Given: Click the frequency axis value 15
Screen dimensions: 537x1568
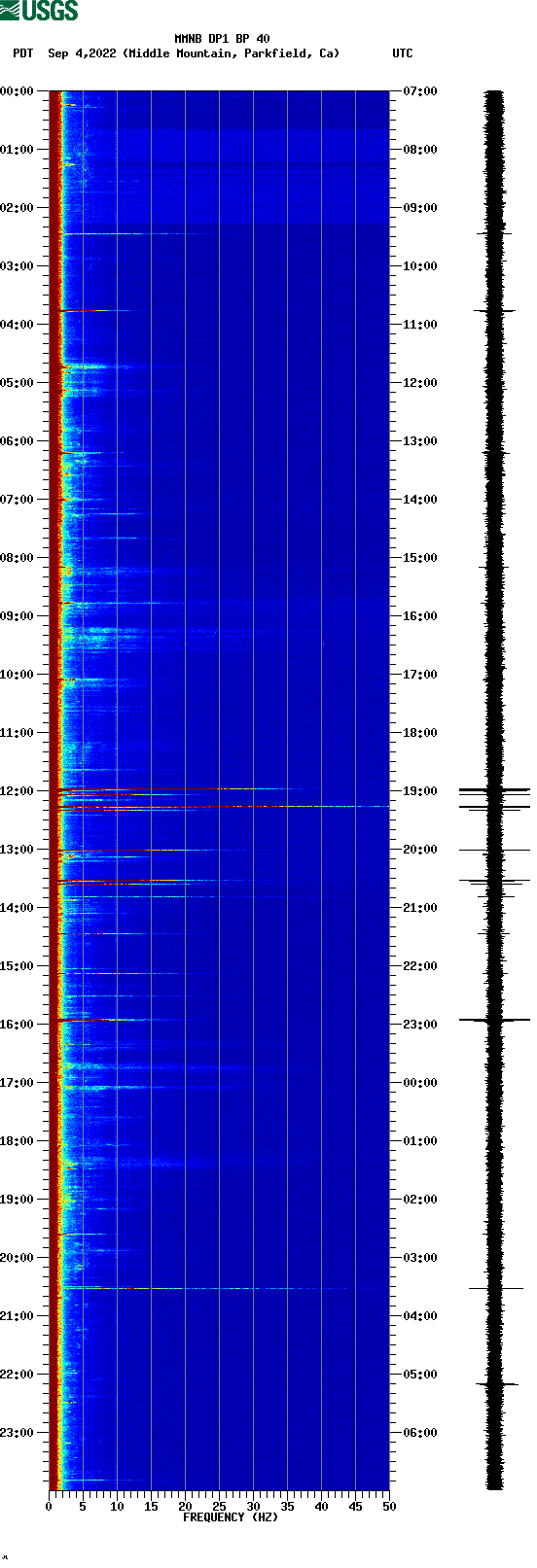Looking at the screenshot, I should point(151,1507).
